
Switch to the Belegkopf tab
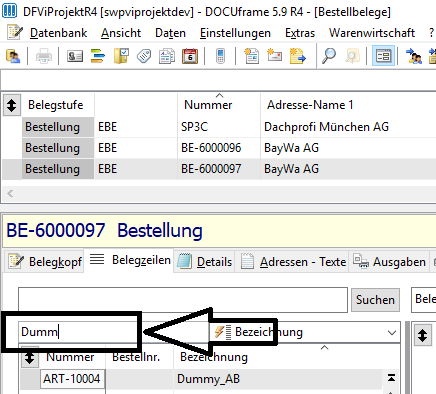44,262
